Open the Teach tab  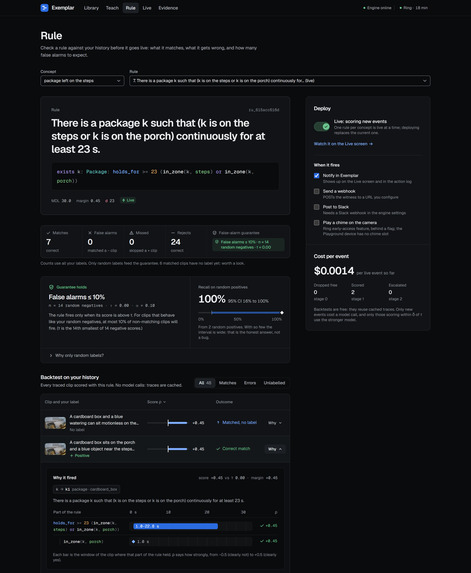pyautogui.click(x=112, y=8)
